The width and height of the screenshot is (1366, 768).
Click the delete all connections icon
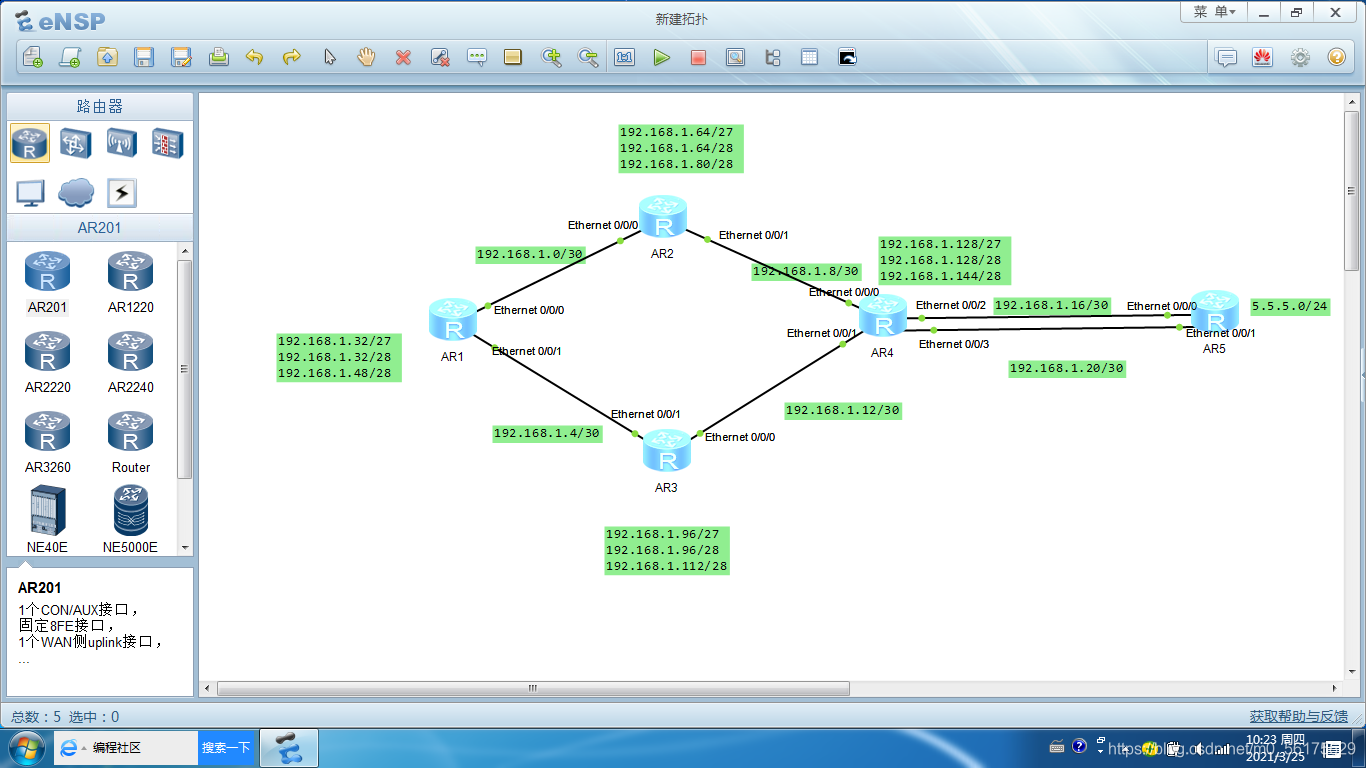[440, 57]
